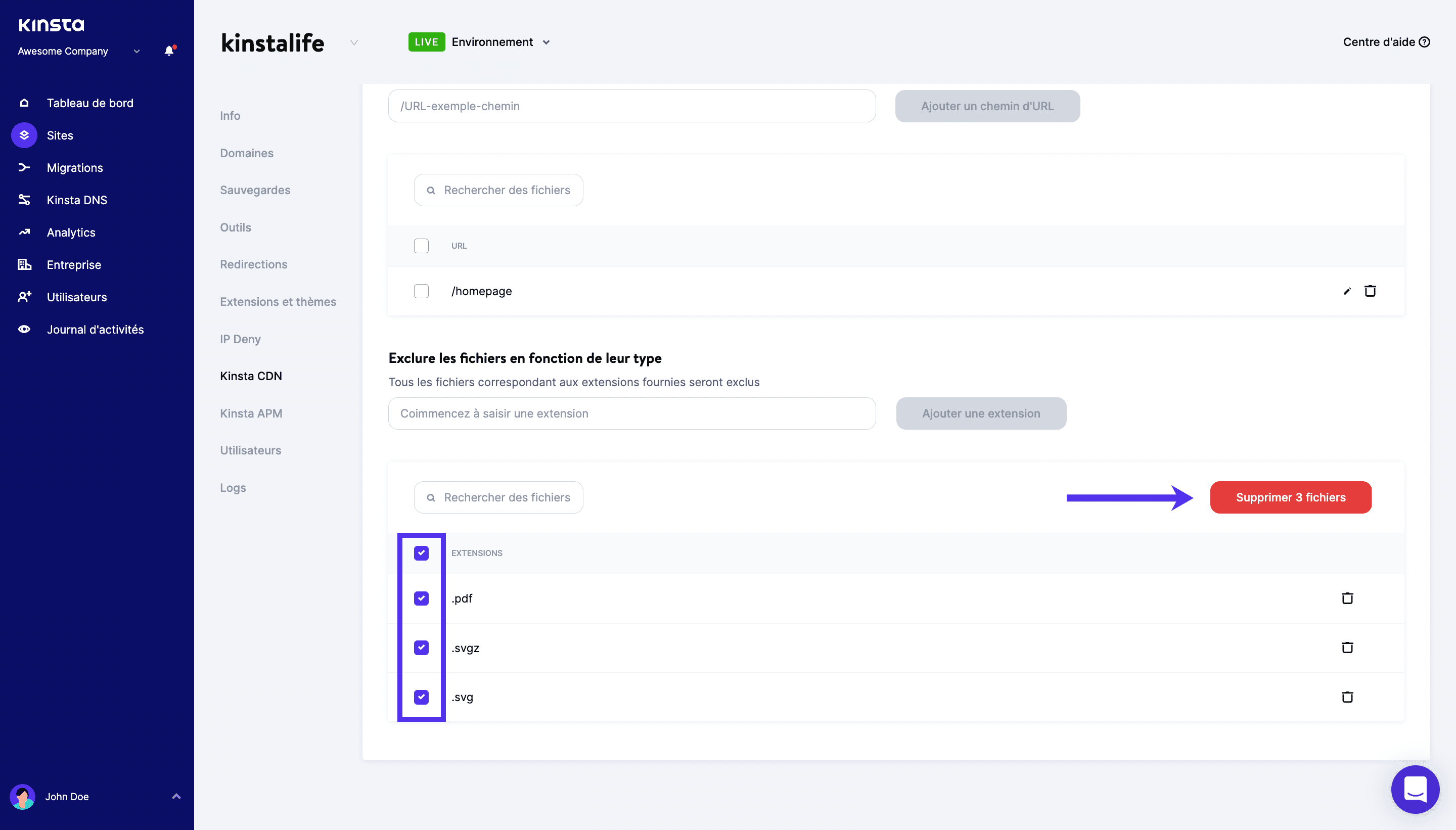Open the Logs tab
Screen dimensions: 1456x830
(233, 488)
